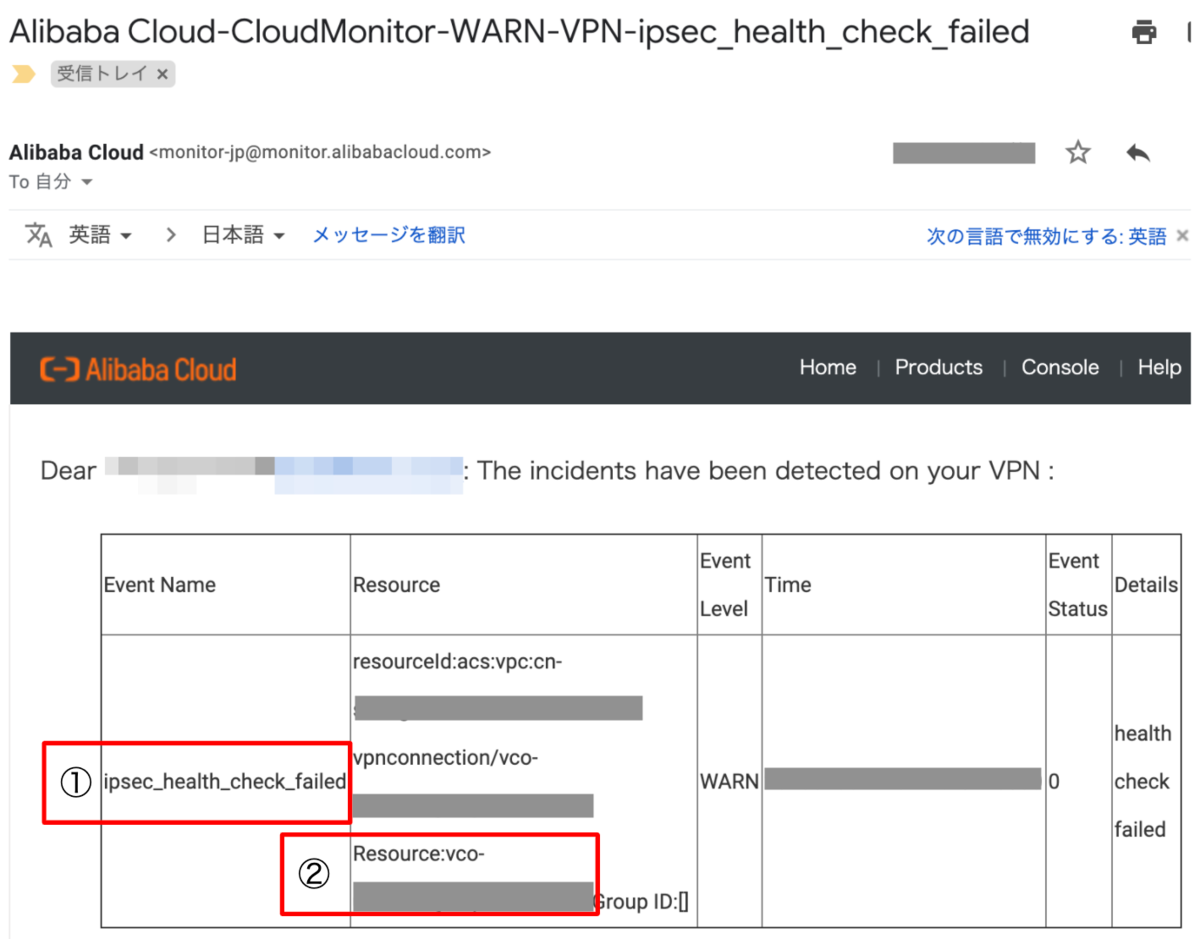Click the 受信トレイ label chip
Viewport: 1200px width, 939px height.
coord(113,74)
